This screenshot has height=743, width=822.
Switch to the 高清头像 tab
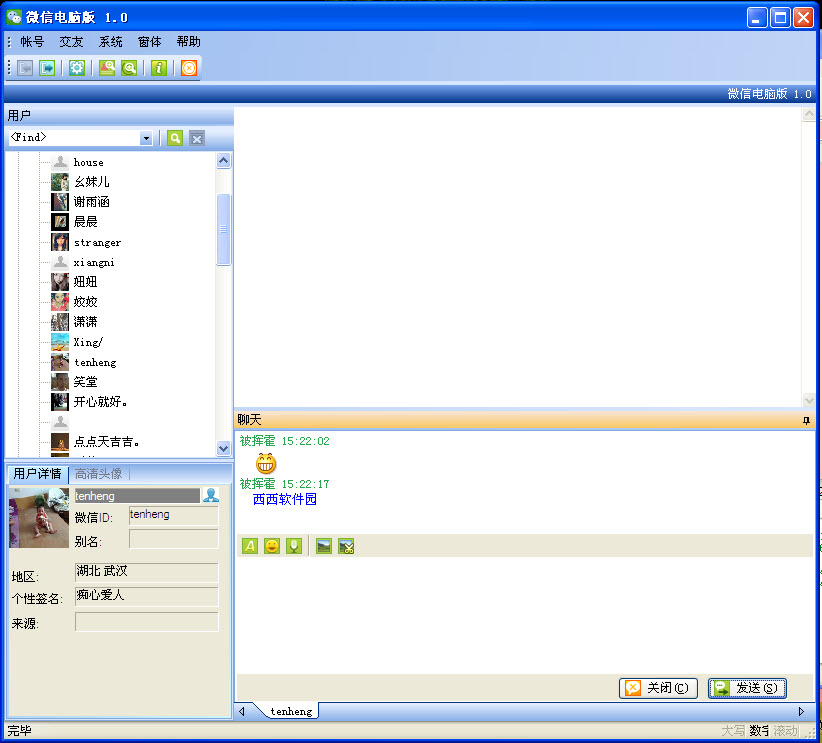coord(98,474)
